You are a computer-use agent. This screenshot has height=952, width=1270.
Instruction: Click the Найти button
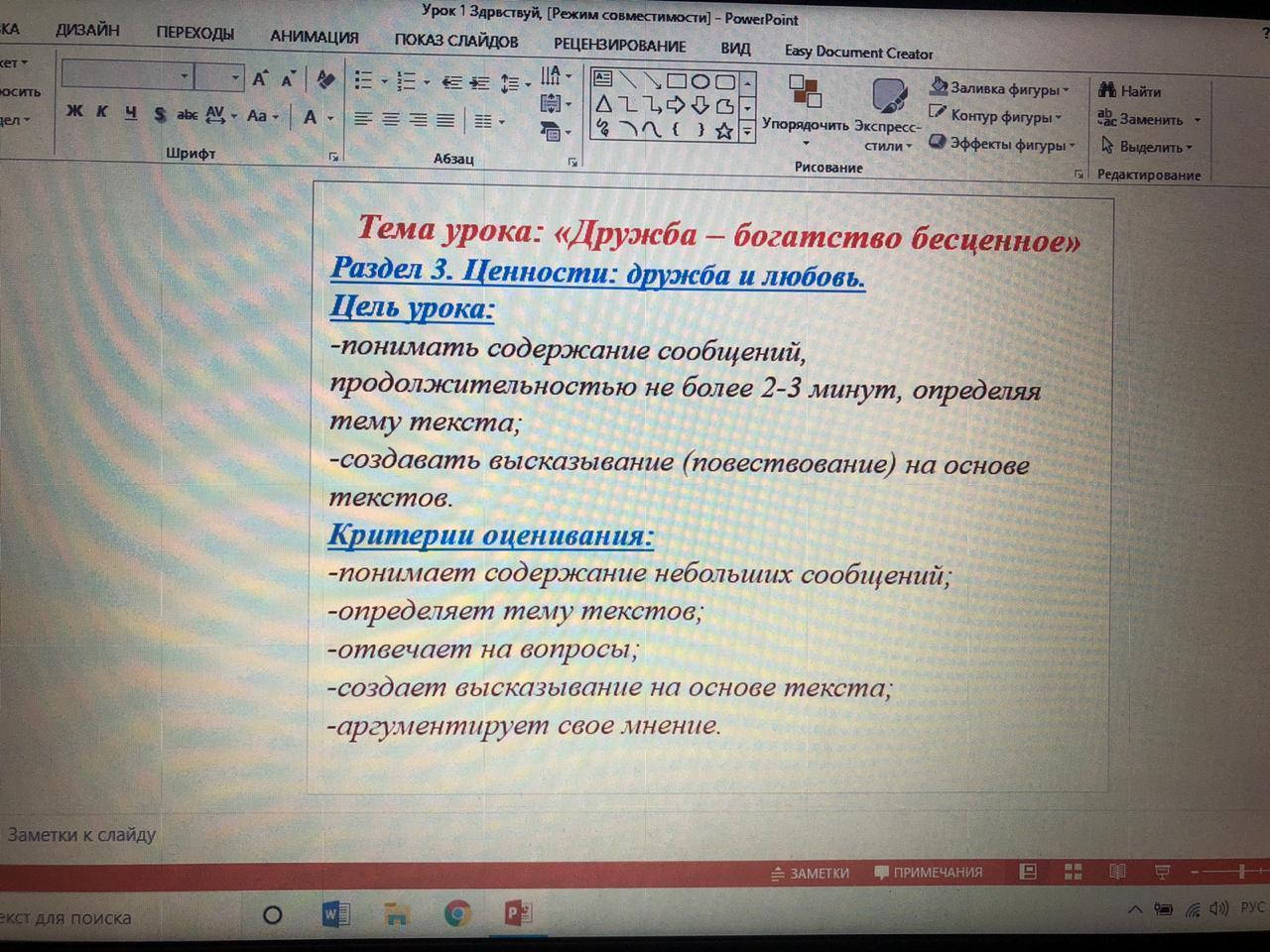[1130, 91]
